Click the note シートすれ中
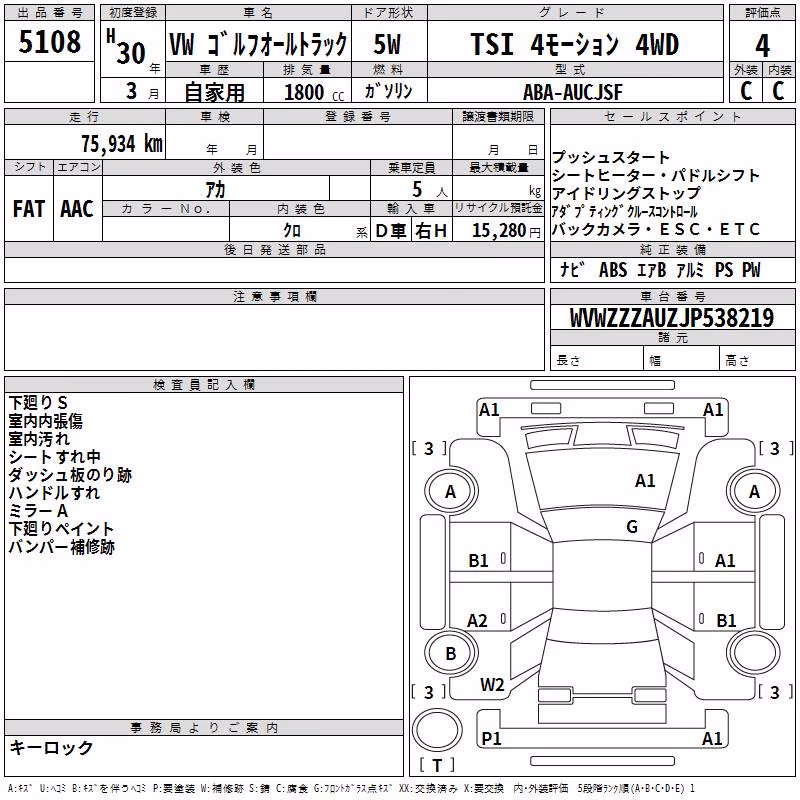Viewport: 800px width, 800px height. pos(55,457)
